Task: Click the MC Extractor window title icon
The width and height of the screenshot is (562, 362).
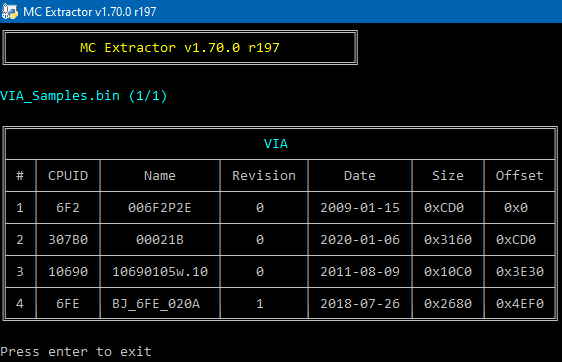Action: (10, 11)
